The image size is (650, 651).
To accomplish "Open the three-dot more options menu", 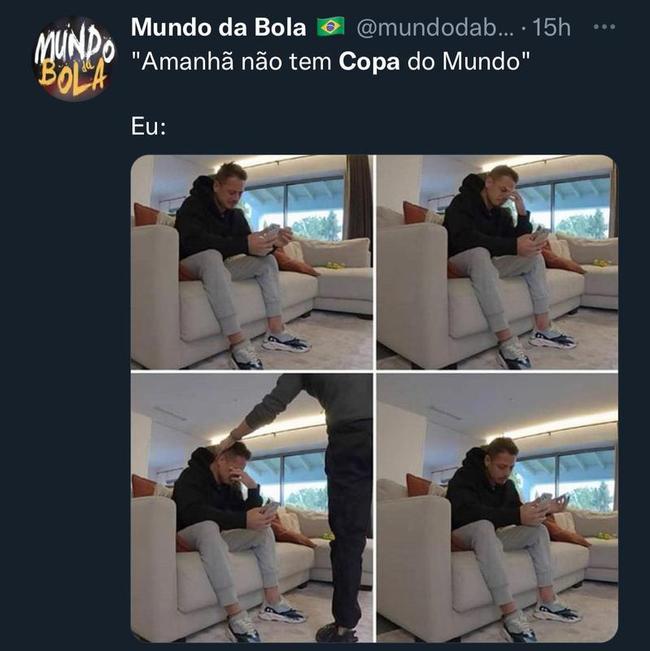I will [604, 27].
